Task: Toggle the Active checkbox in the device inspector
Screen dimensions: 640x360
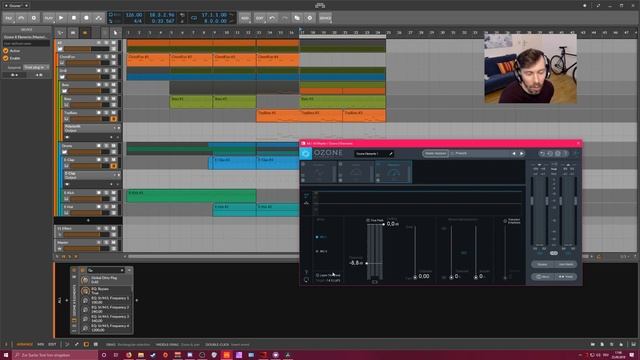Action: (6, 51)
